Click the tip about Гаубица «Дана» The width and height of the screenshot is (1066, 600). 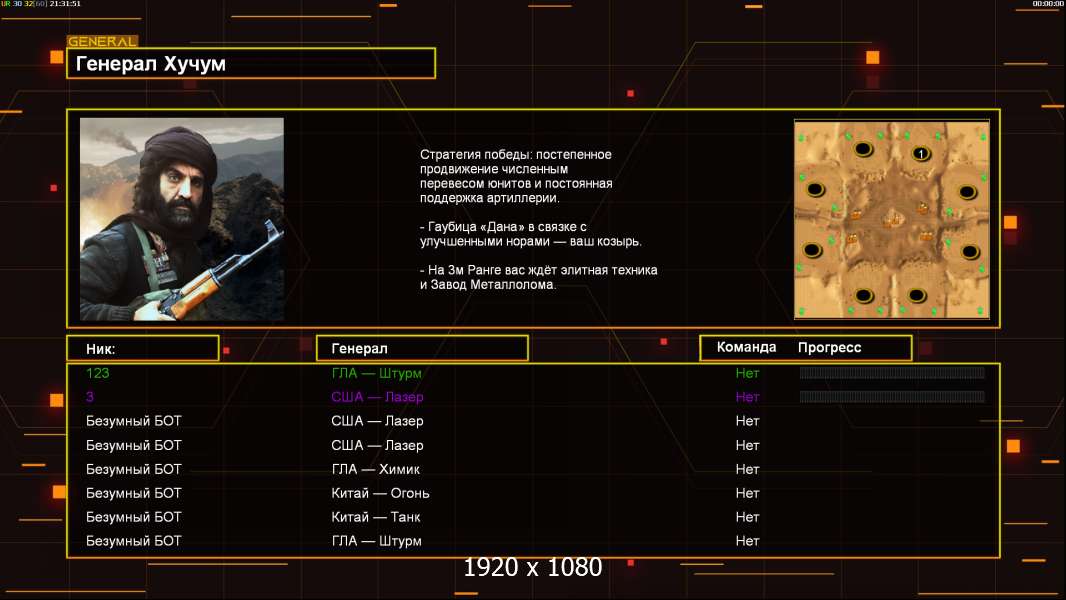pyautogui.click(x=530, y=234)
